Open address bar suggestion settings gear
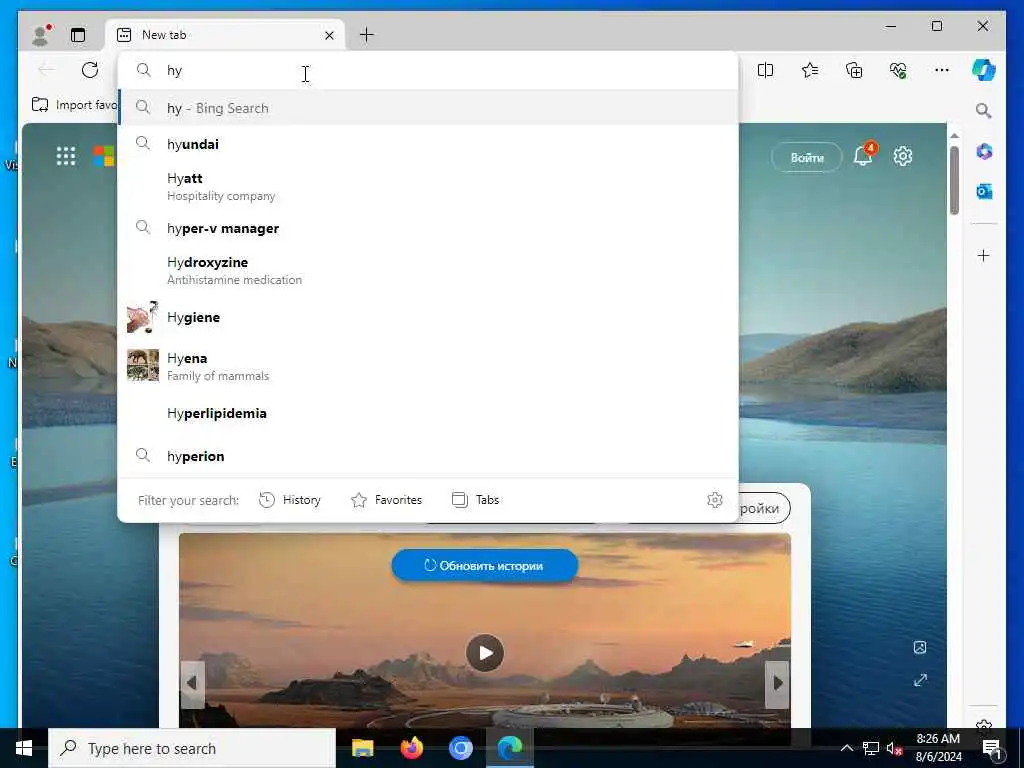 714,500
